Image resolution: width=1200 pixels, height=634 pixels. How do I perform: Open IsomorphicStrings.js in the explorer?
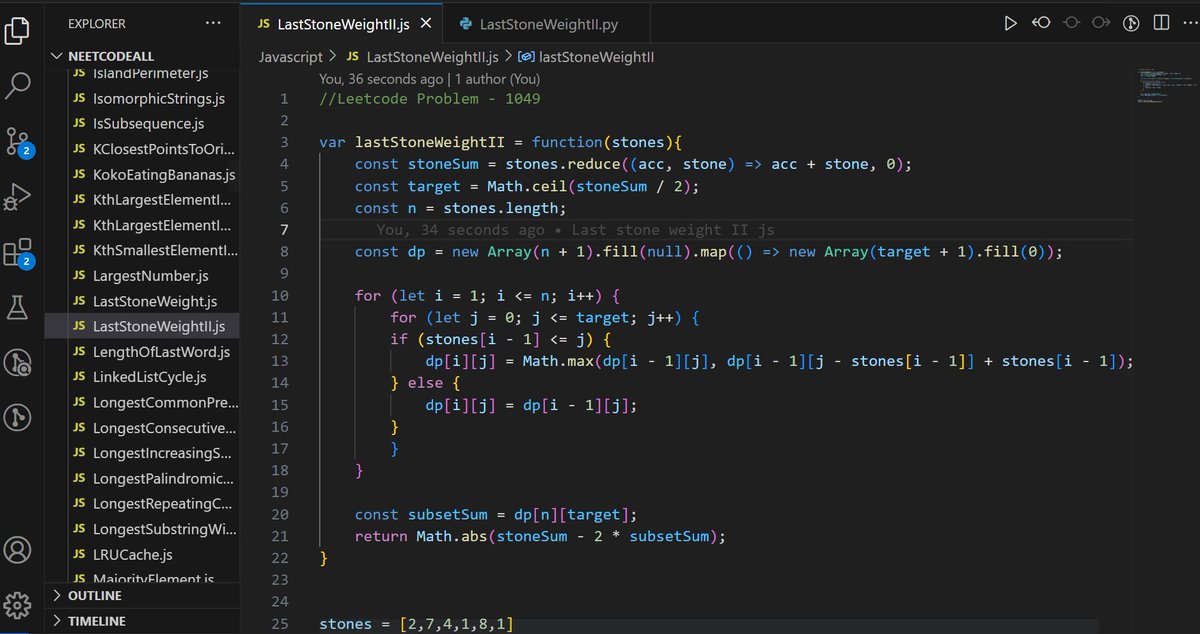pos(159,99)
